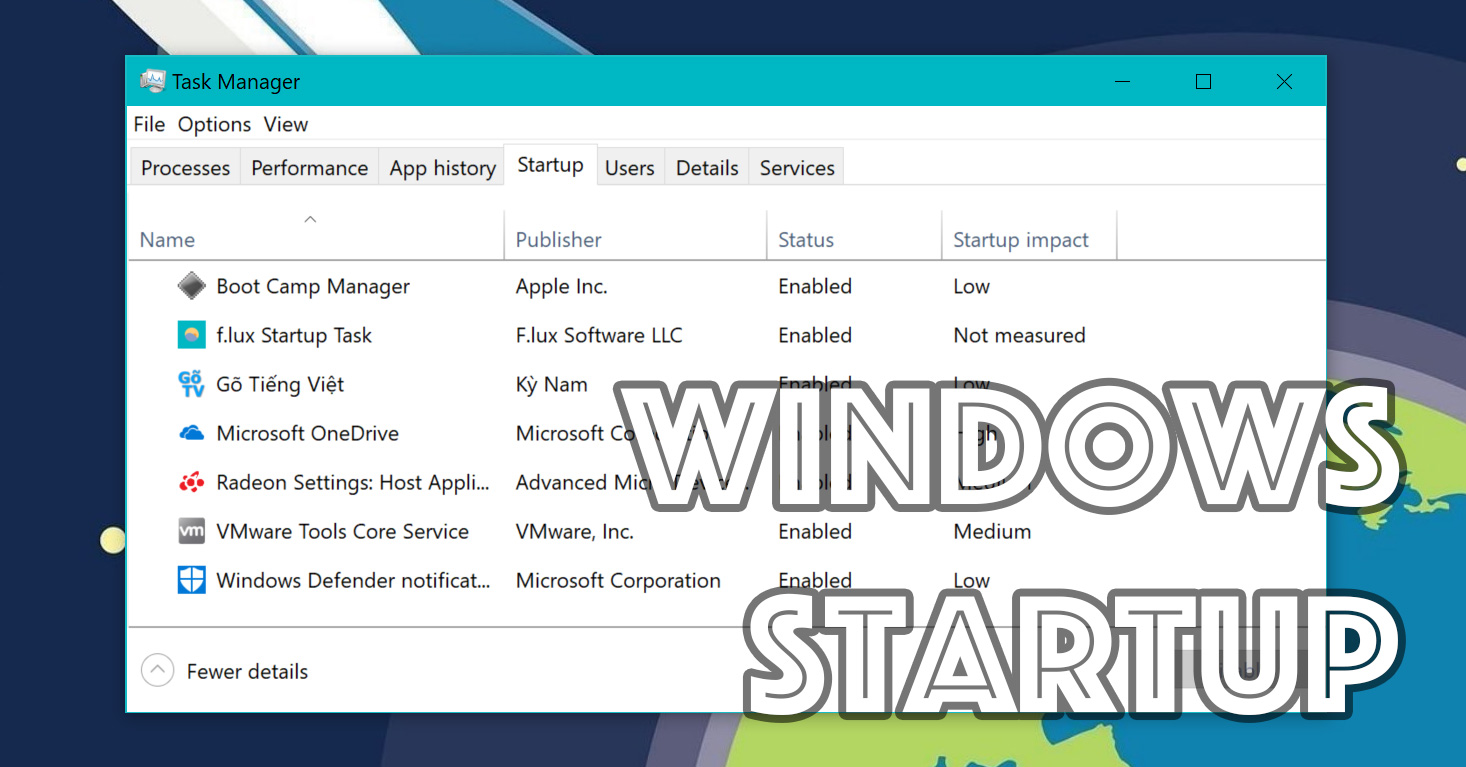Click the Not measured startup impact cell

pos(1019,335)
